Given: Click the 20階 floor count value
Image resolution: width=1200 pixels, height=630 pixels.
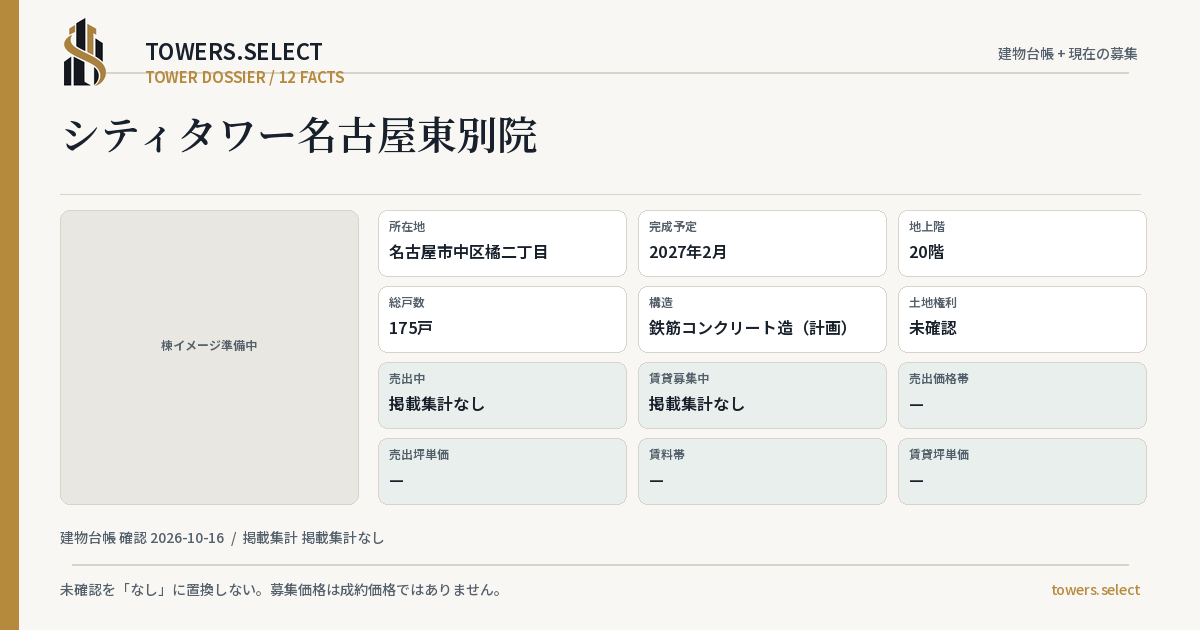Looking at the screenshot, I should 927,252.
